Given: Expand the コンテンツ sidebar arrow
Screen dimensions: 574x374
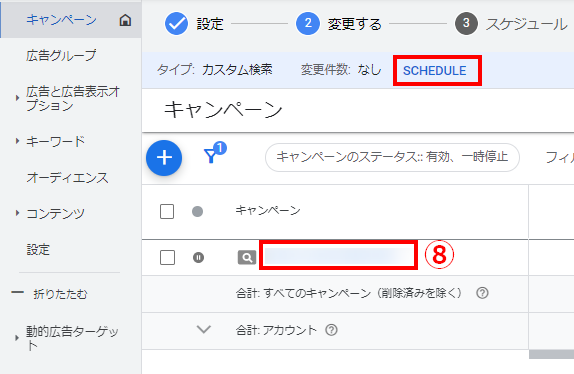Looking at the screenshot, I should click(x=17, y=213).
